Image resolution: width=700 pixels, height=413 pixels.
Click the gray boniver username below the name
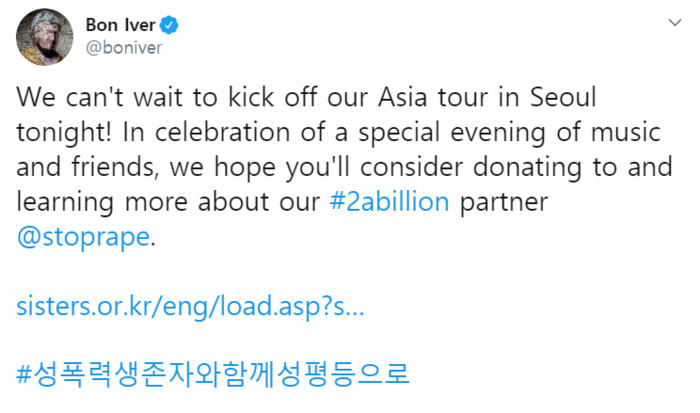point(124,48)
